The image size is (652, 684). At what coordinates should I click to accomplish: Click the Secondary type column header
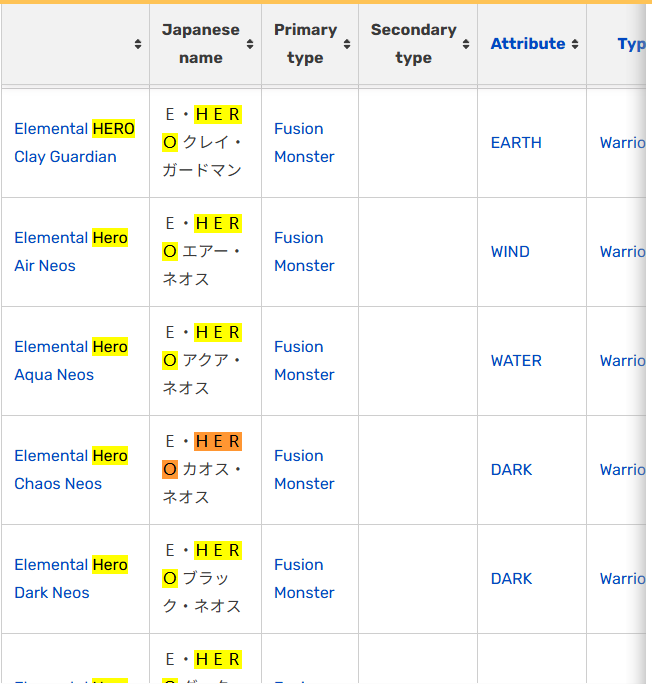[418, 44]
